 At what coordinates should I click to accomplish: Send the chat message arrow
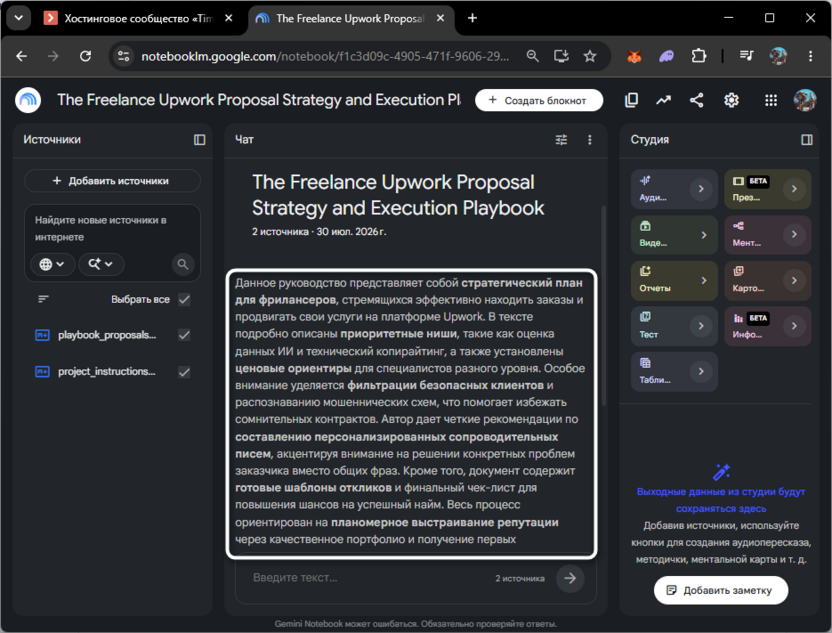[x=570, y=578]
